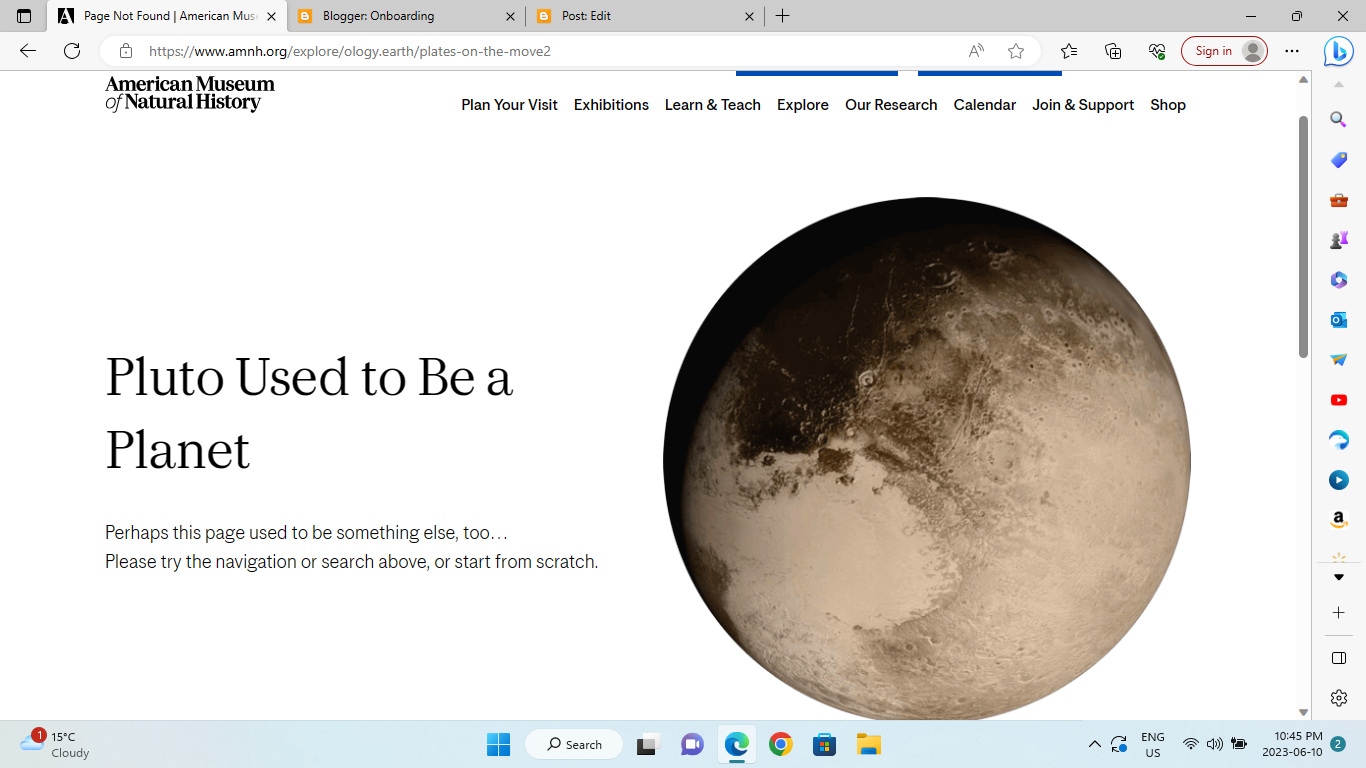Open the Learn & Teach menu

pos(713,105)
